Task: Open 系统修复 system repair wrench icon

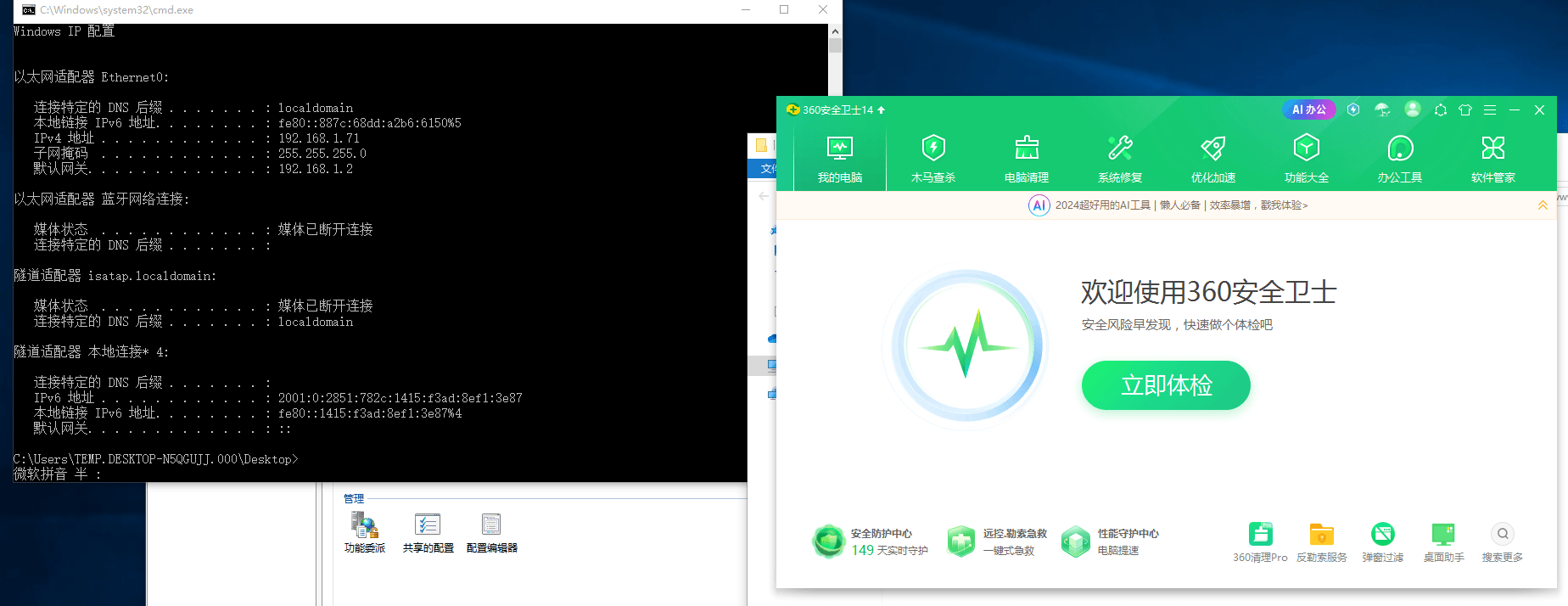Action: pyautogui.click(x=1120, y=158)
